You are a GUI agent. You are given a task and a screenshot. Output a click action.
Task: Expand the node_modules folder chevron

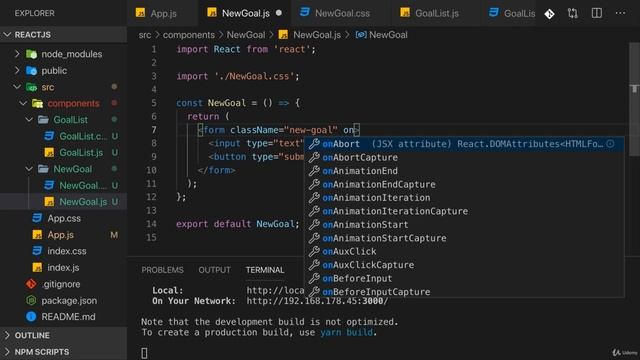[x=17, y=54]
